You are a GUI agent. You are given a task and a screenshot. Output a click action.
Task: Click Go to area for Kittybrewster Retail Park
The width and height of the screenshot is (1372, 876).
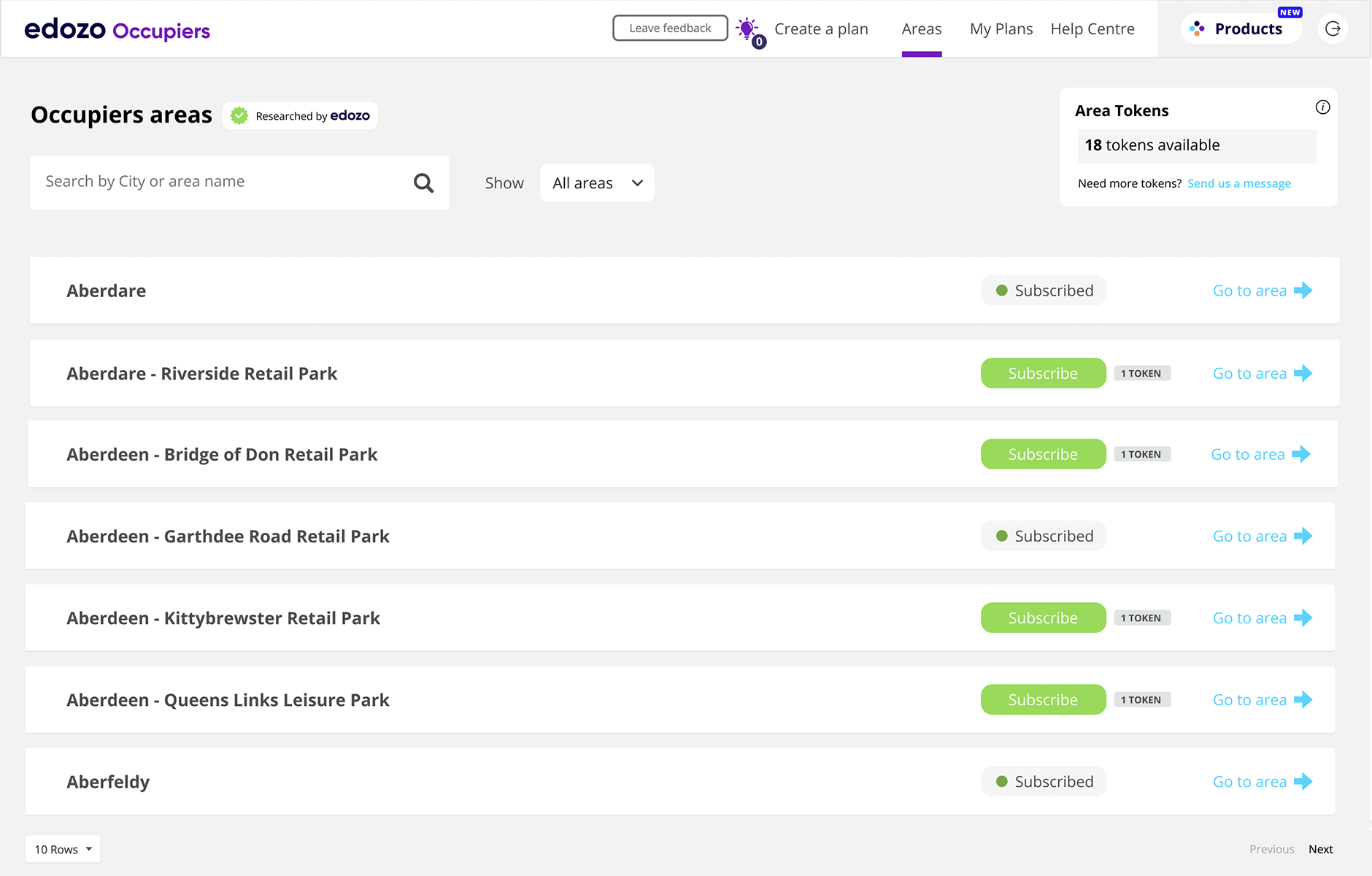tap(1263, 618)
